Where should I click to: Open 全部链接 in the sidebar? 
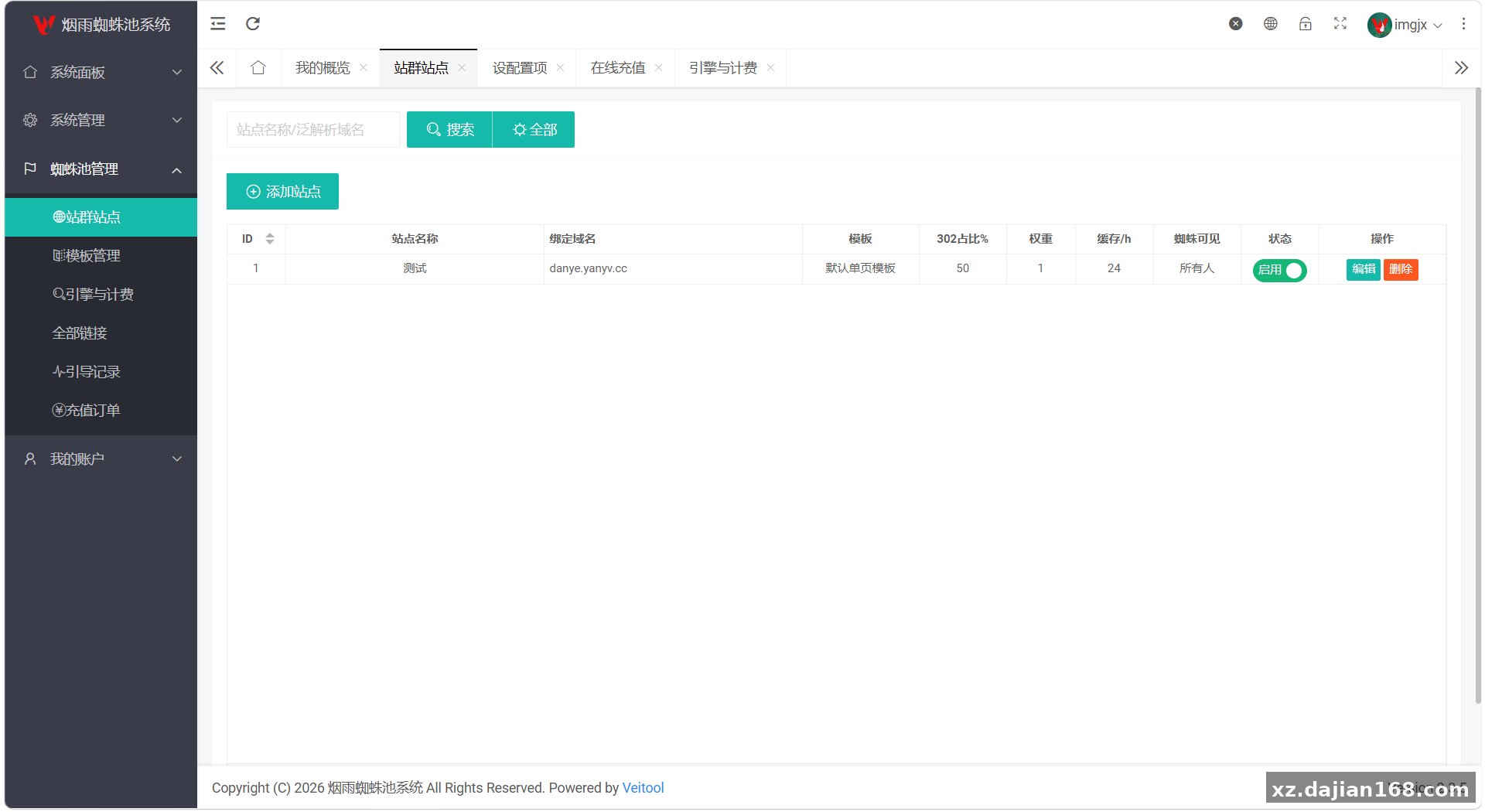(x=101, y=333)
